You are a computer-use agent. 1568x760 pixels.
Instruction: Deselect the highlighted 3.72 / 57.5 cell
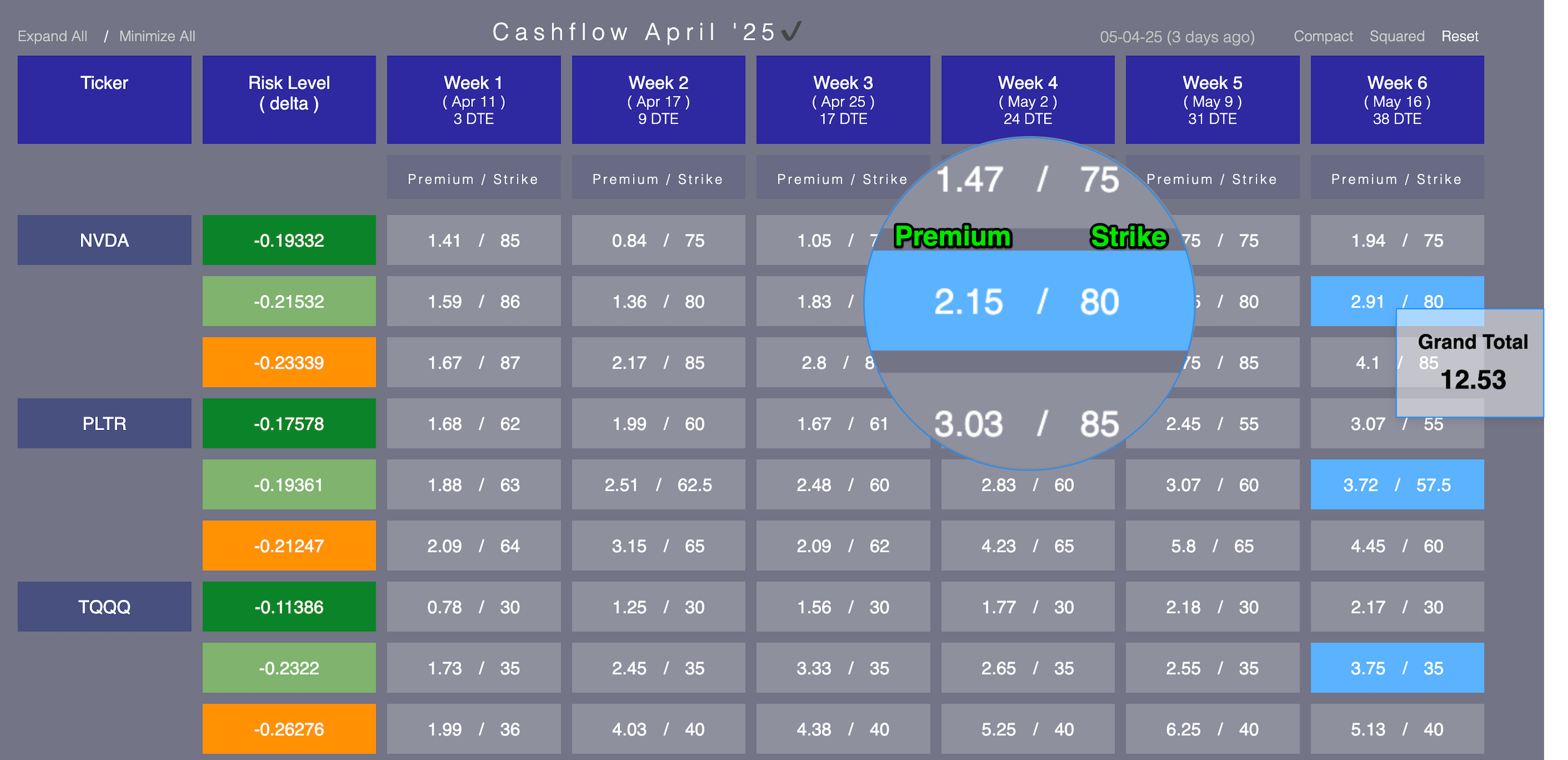coord(1397,485)
